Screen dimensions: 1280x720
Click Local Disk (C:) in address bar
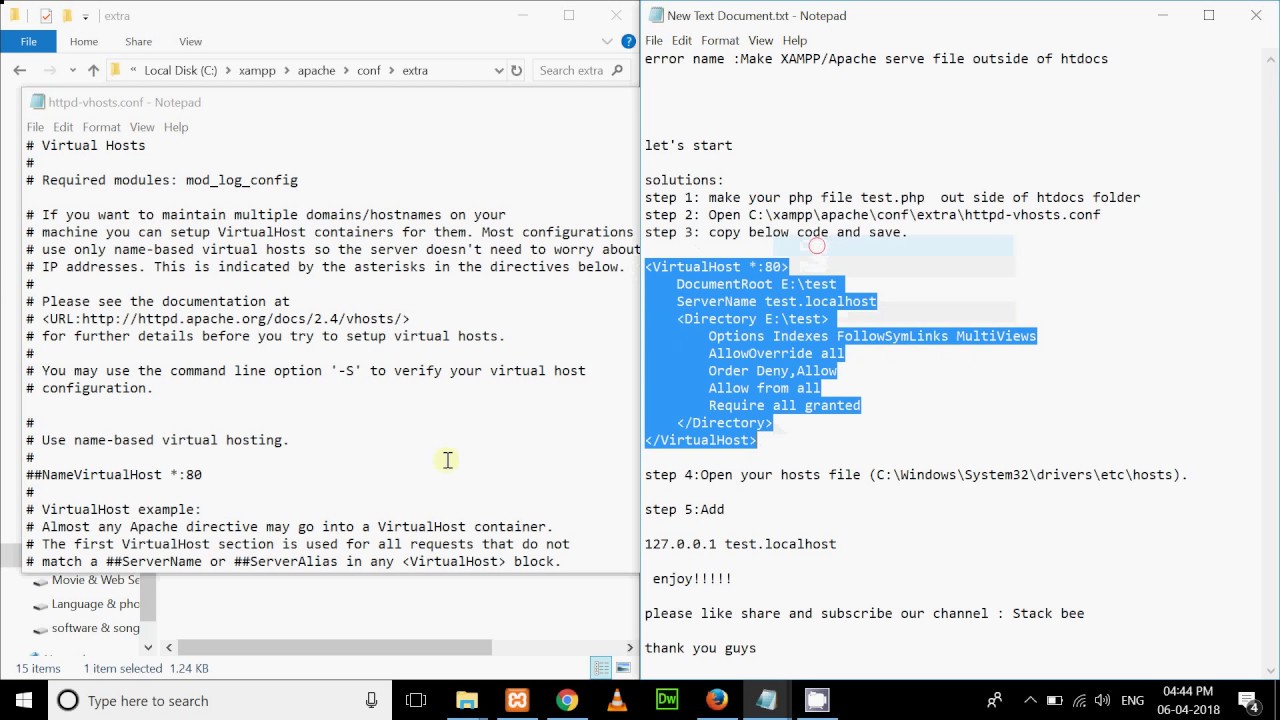180,71
